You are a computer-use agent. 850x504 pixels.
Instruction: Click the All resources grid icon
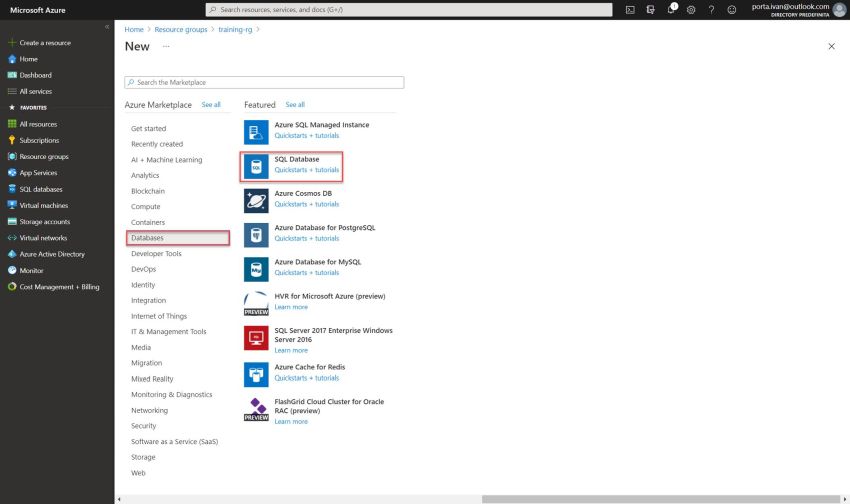click(12, 124)
